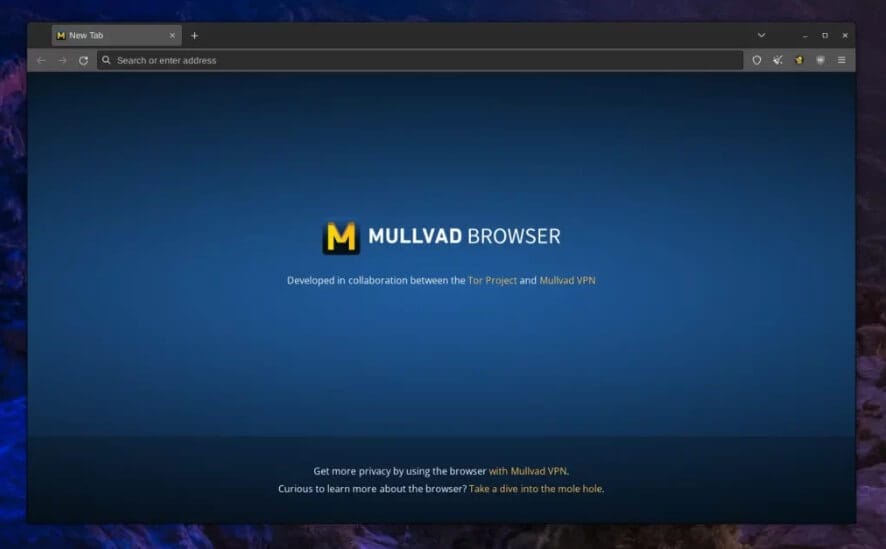Expand the list all tabs chevron
The height and width of the screenshot is (549, 886).
pyautogui.click(x=762, y=35)
